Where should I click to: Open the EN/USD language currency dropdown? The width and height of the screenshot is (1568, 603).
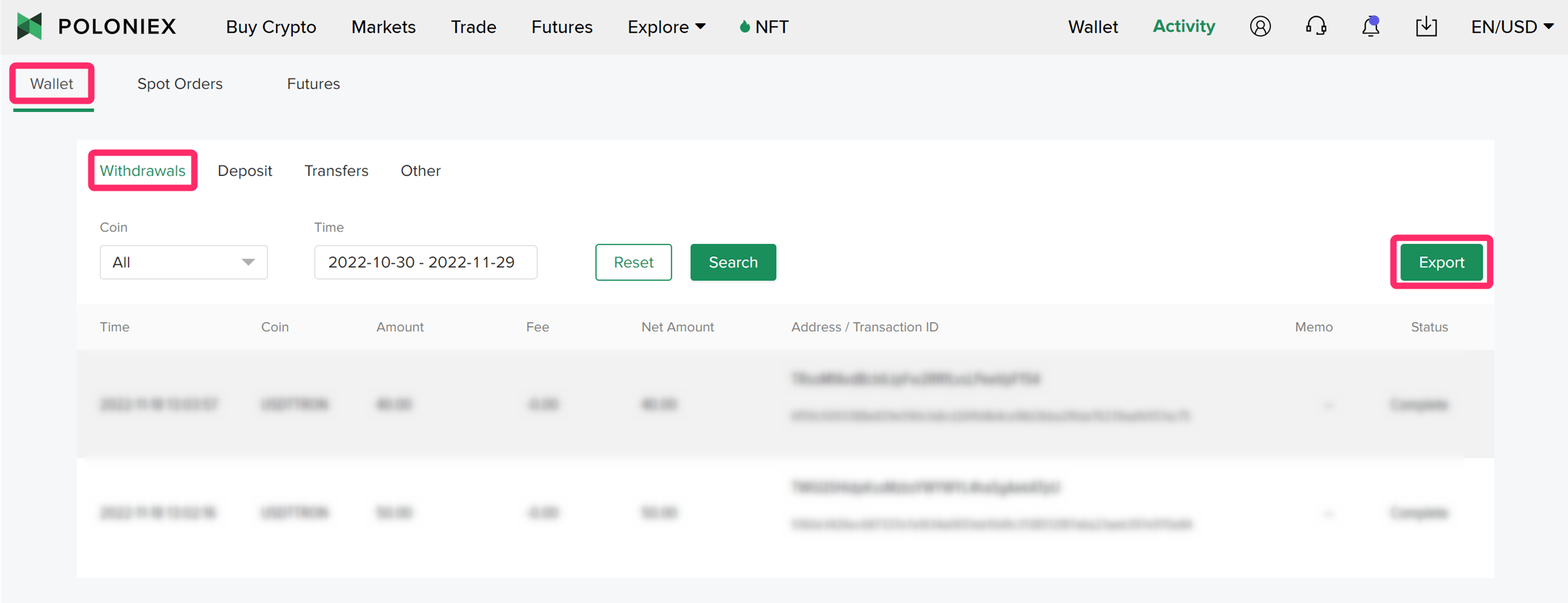1512,27
